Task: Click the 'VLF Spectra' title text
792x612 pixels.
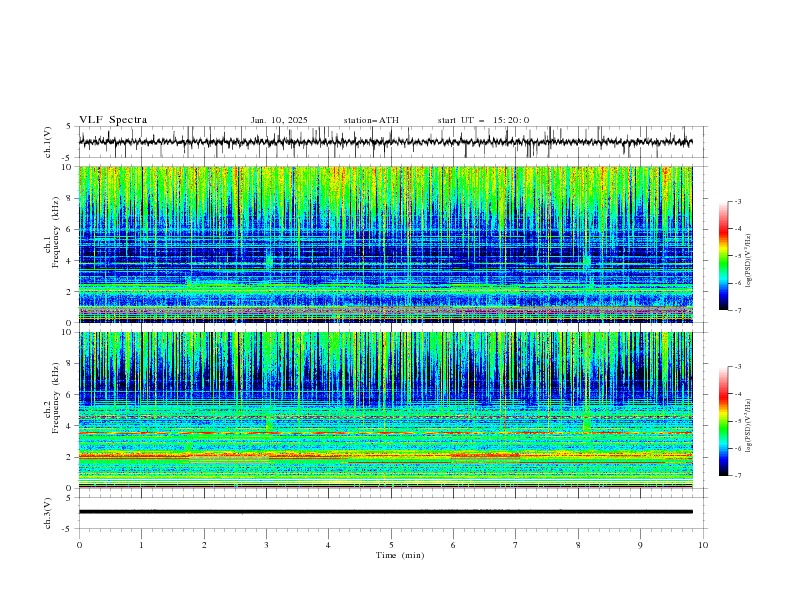Action: point(113,120)
